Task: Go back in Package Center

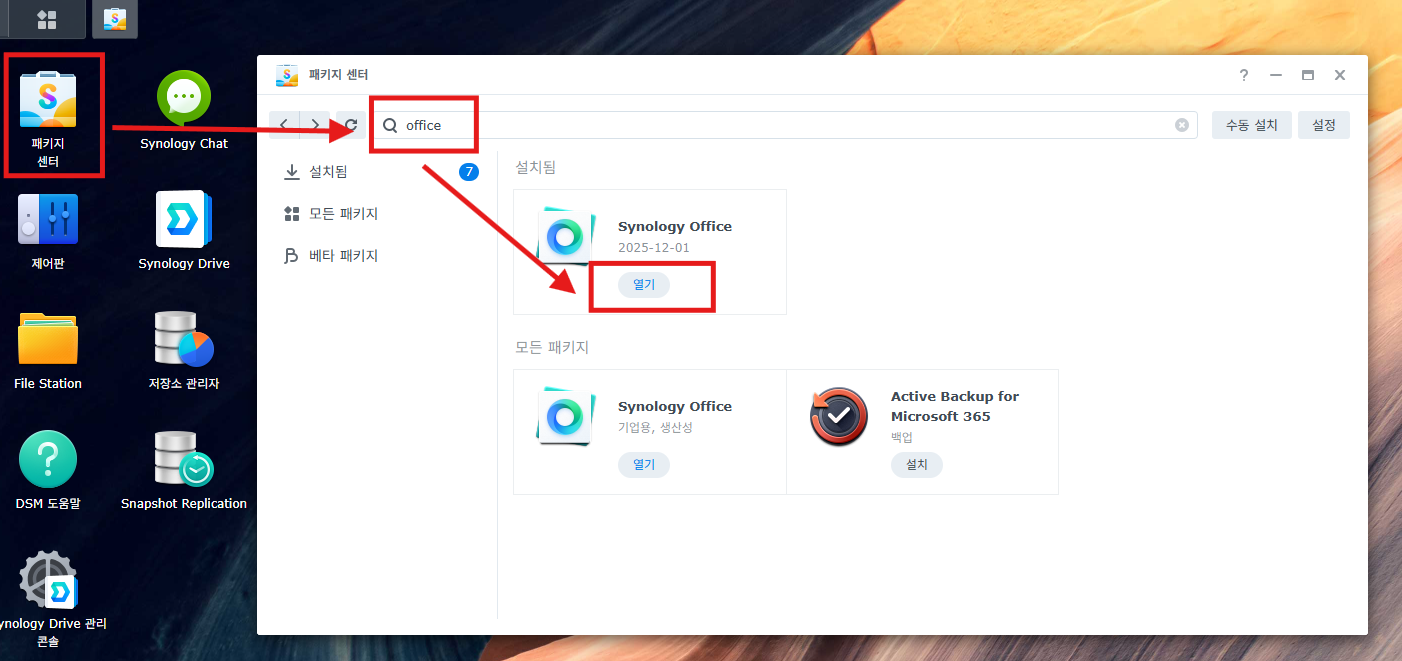Action: point(284,125)
